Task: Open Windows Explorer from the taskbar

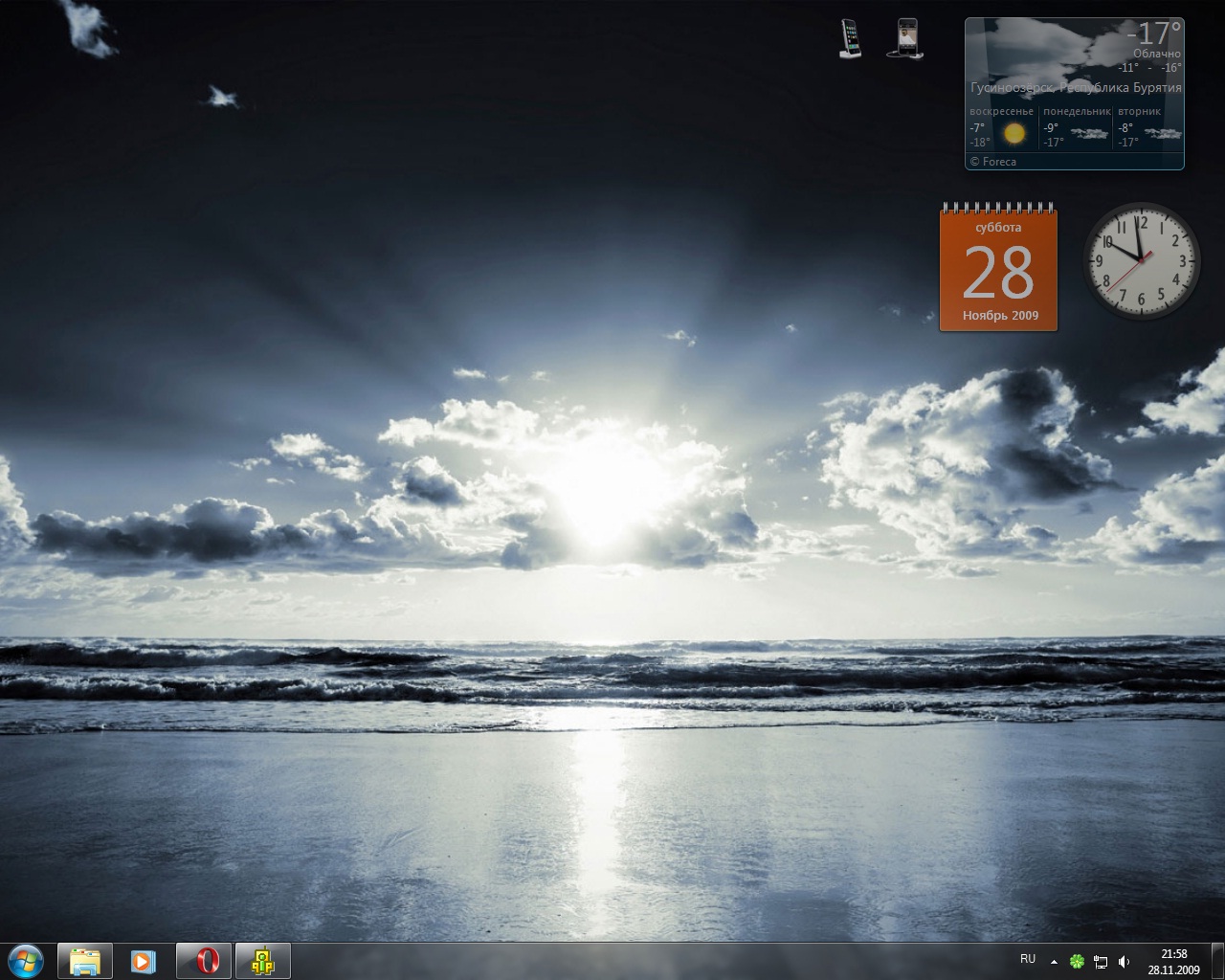Action: 85,961
